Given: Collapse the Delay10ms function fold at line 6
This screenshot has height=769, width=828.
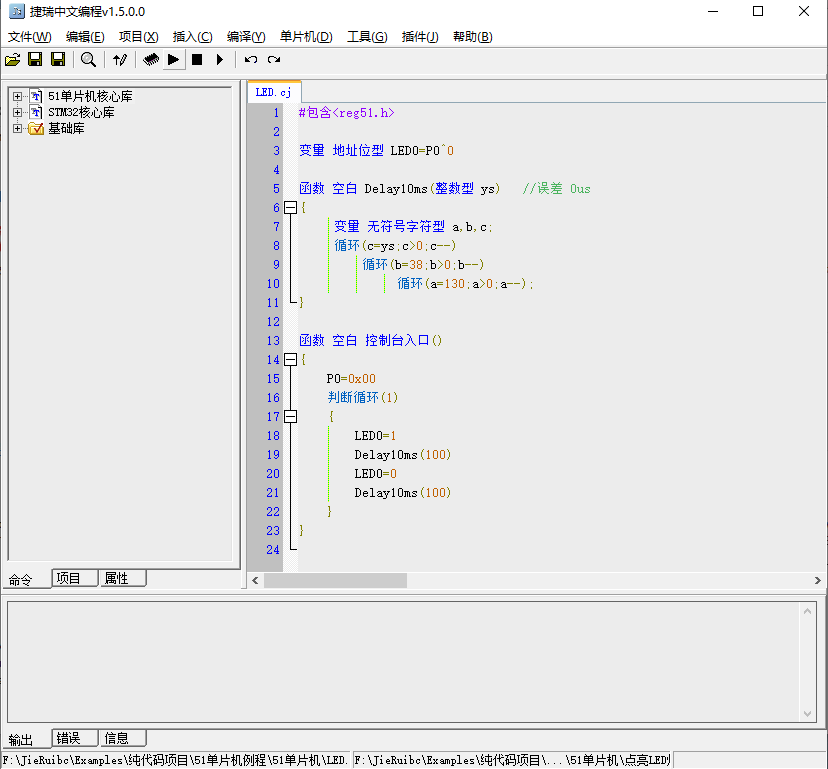Looking at the screenshot, I should click(x=290, y=208).
